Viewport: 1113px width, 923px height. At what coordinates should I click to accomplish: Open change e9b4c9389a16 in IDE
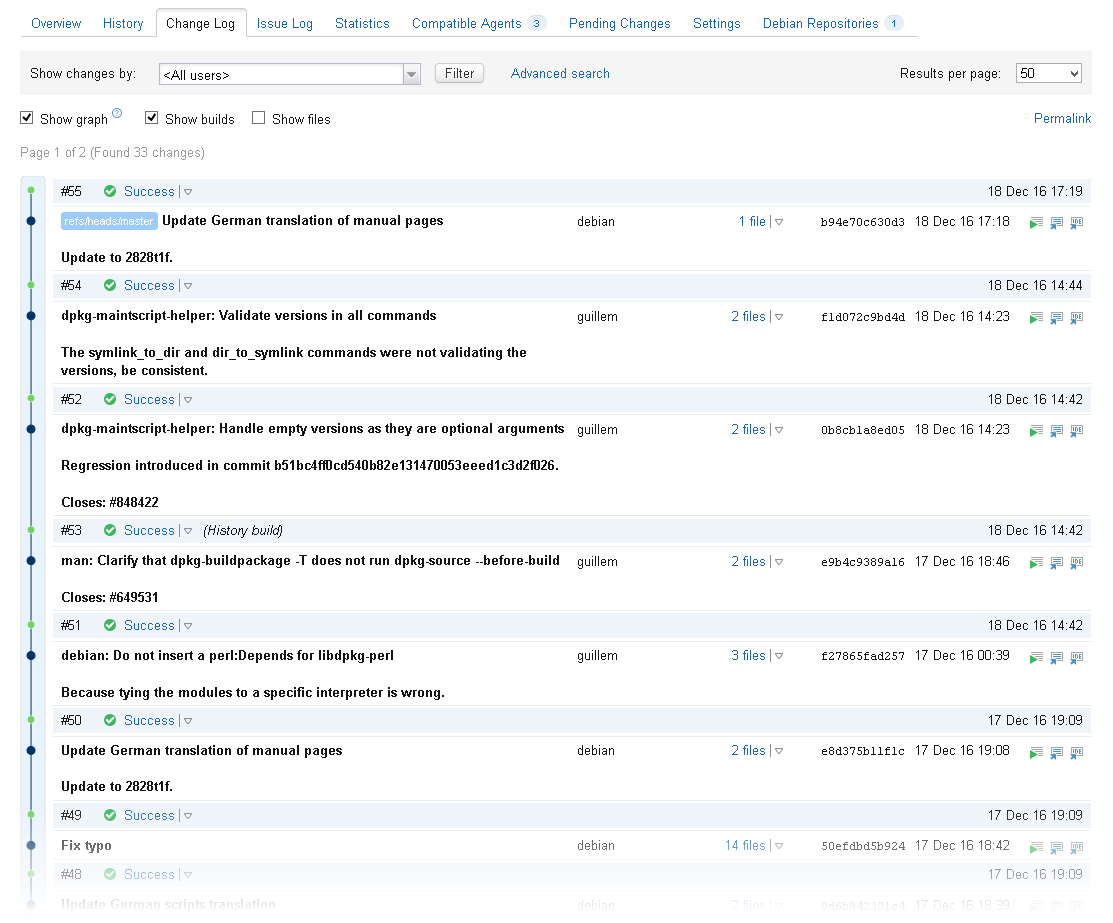tap(1077, 562)
